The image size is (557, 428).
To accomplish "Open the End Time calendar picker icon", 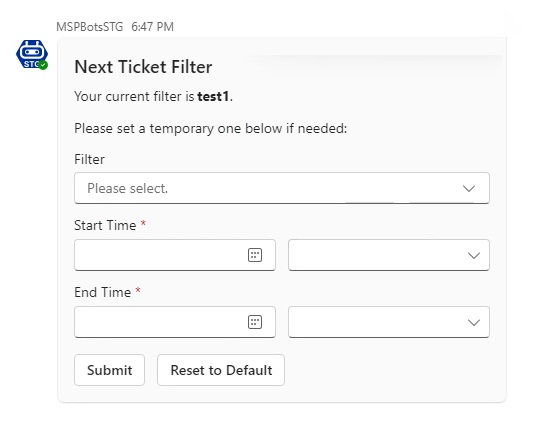I will [x=255, y=322].
